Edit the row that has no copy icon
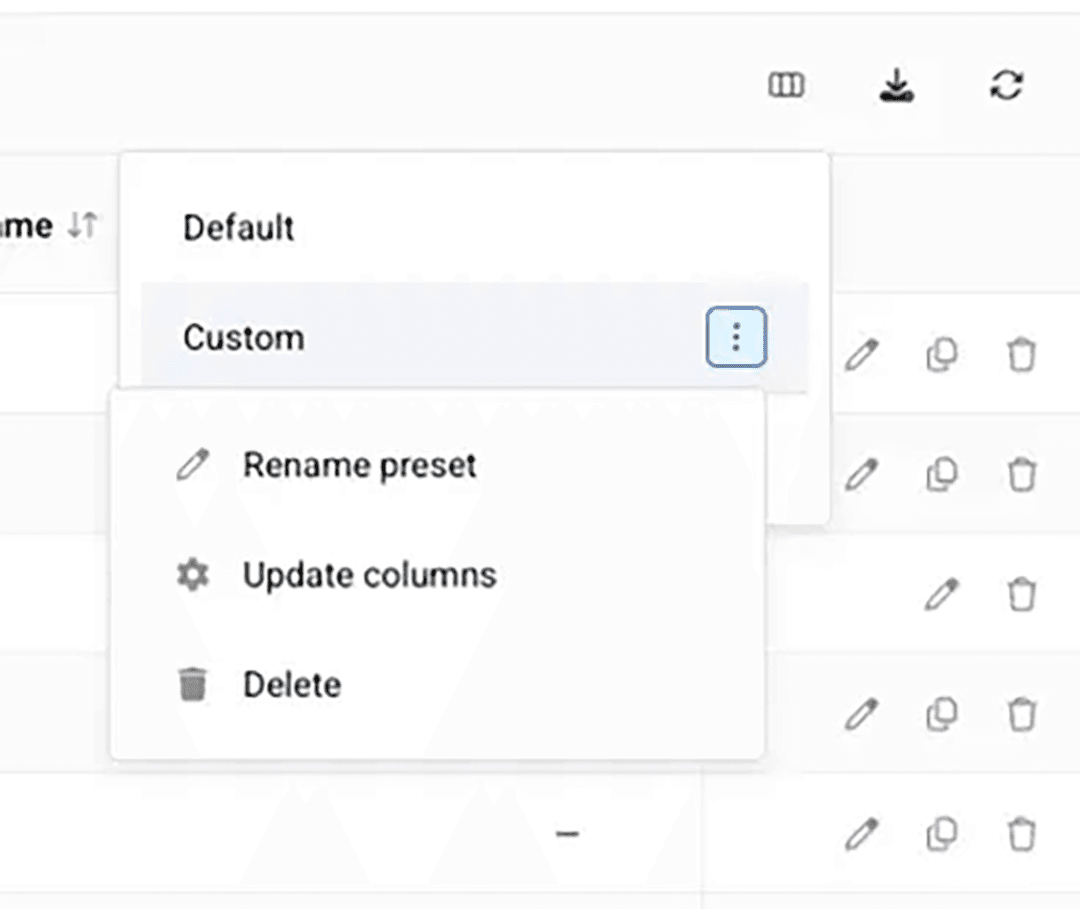 click(942, 594)
